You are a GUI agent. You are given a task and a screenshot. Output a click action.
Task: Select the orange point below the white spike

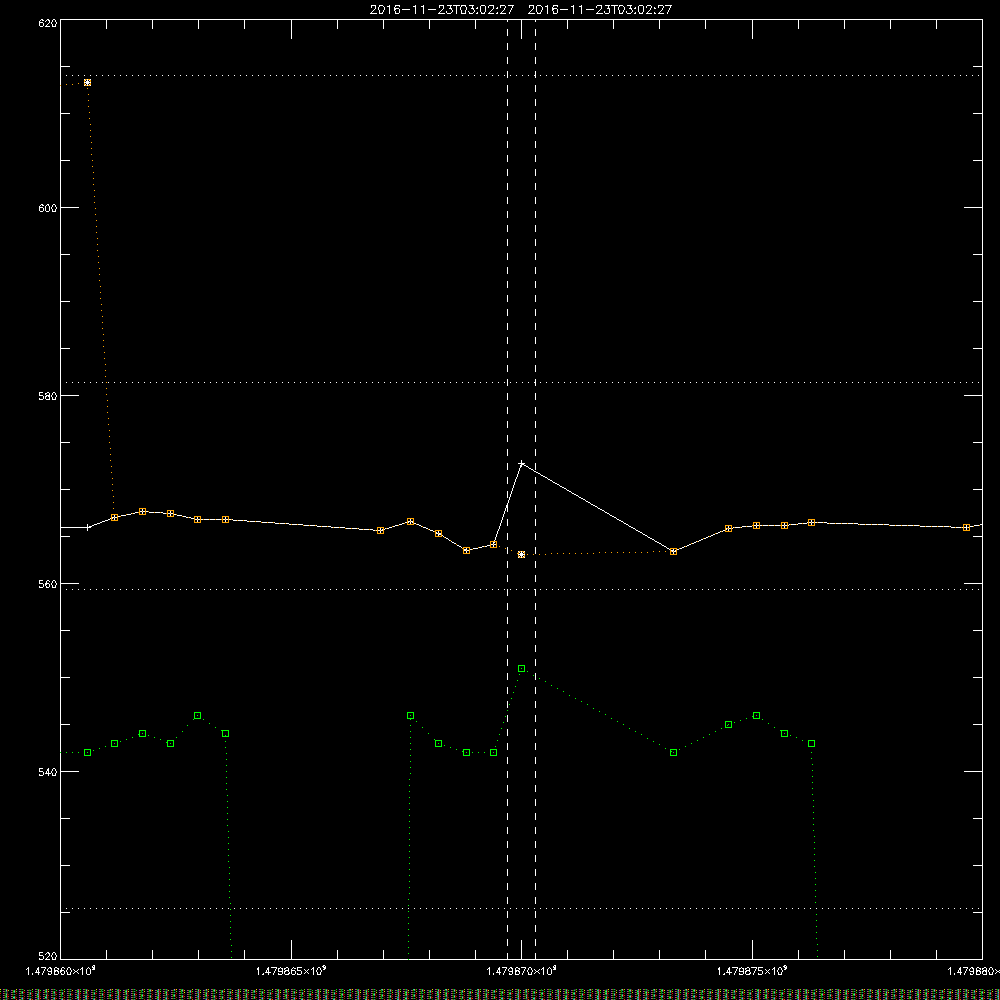click(522, 555)
